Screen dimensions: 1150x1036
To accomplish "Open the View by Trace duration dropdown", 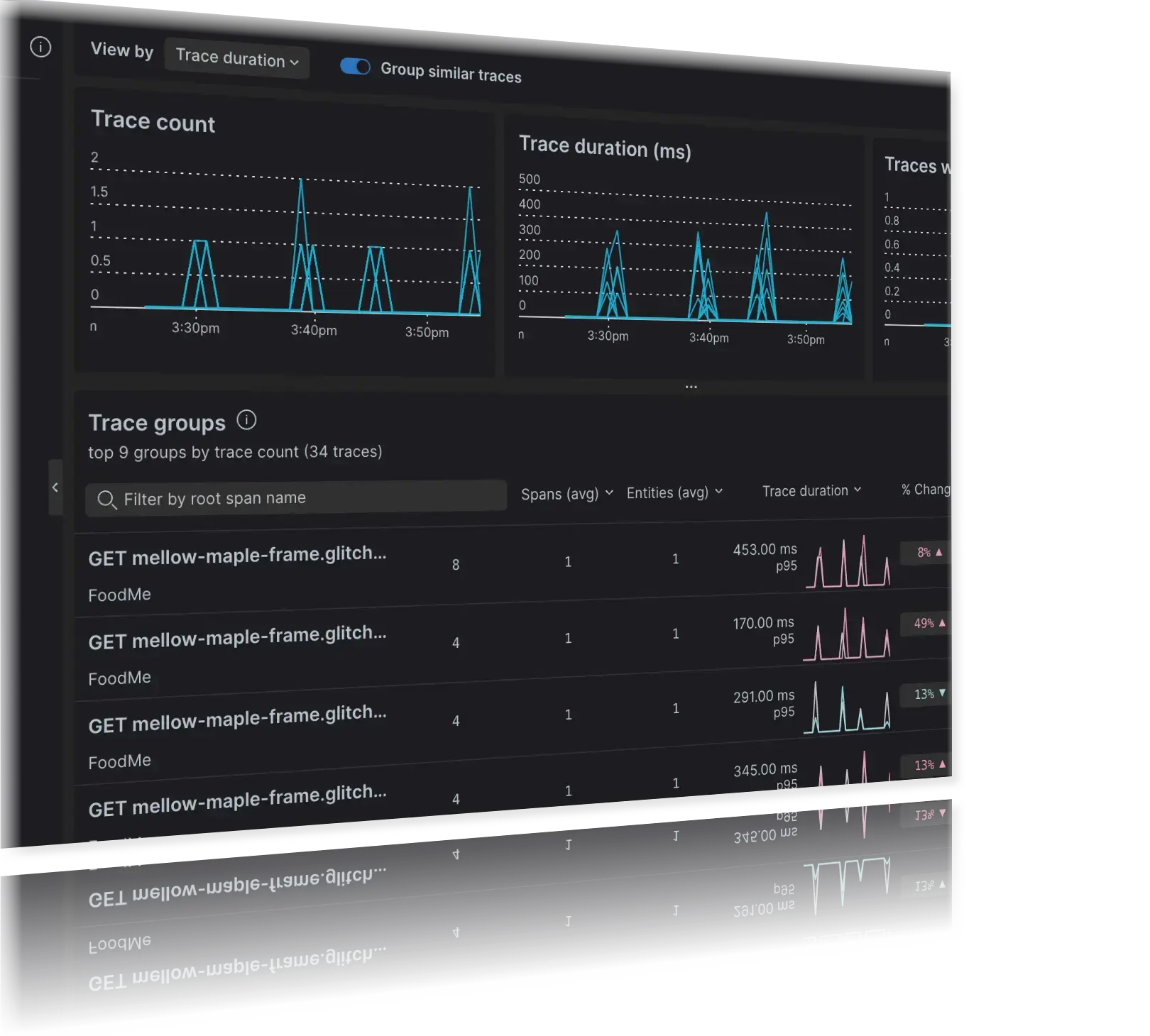I will (x=236, y=60).
